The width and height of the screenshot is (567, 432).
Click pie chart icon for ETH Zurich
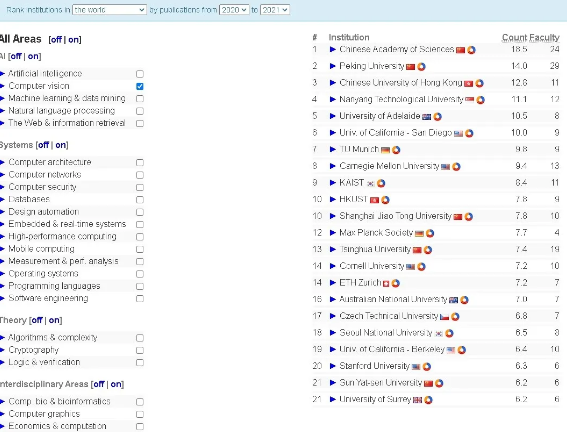(396, 283)
